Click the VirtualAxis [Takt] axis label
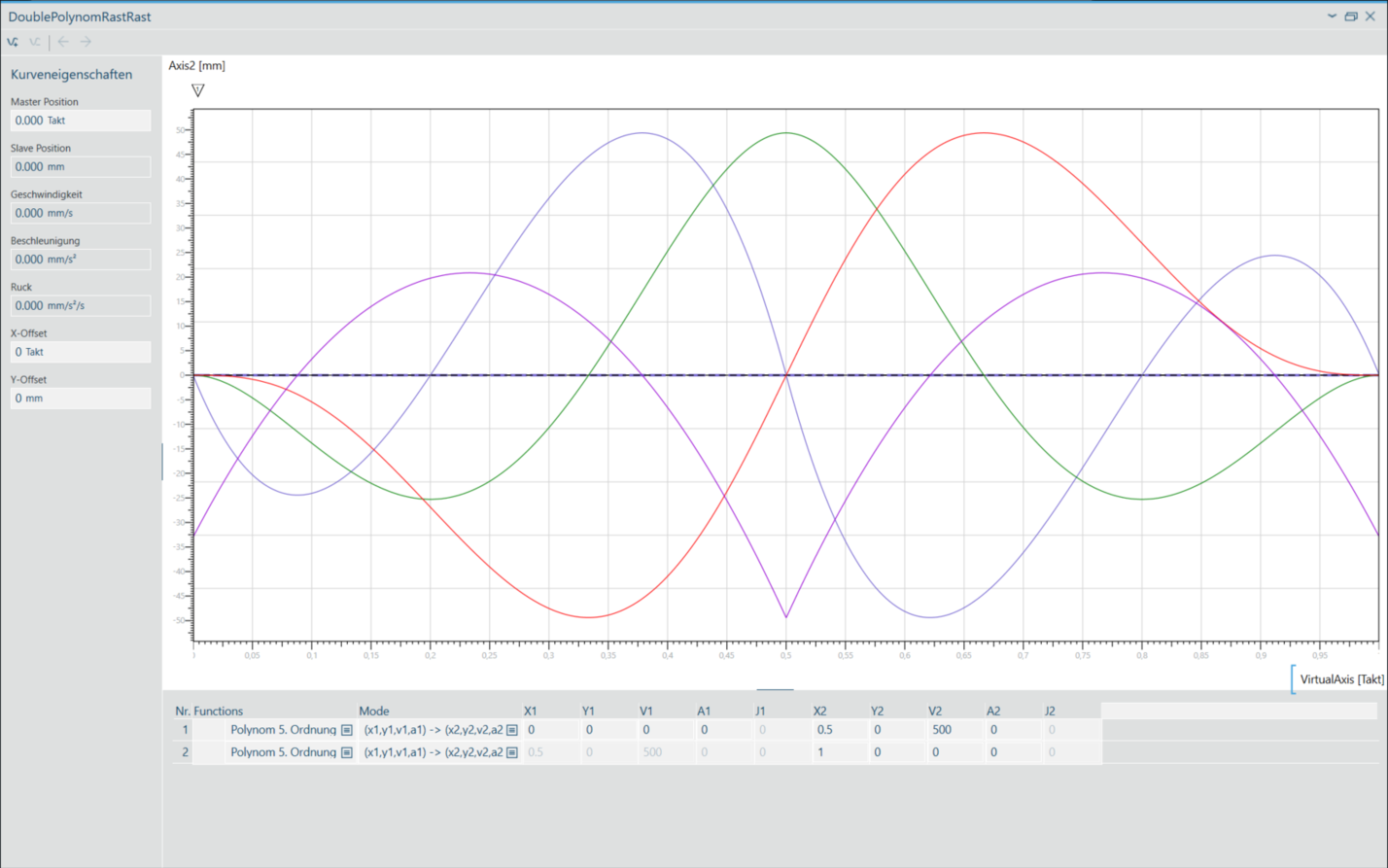Viewport: 1388px width, 868px height. 1341,679
